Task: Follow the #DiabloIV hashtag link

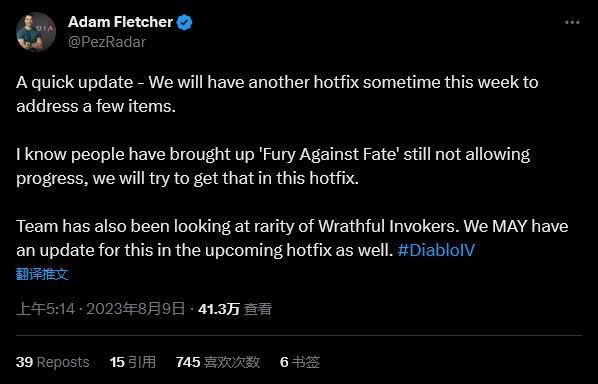Action: coord(436,250)
